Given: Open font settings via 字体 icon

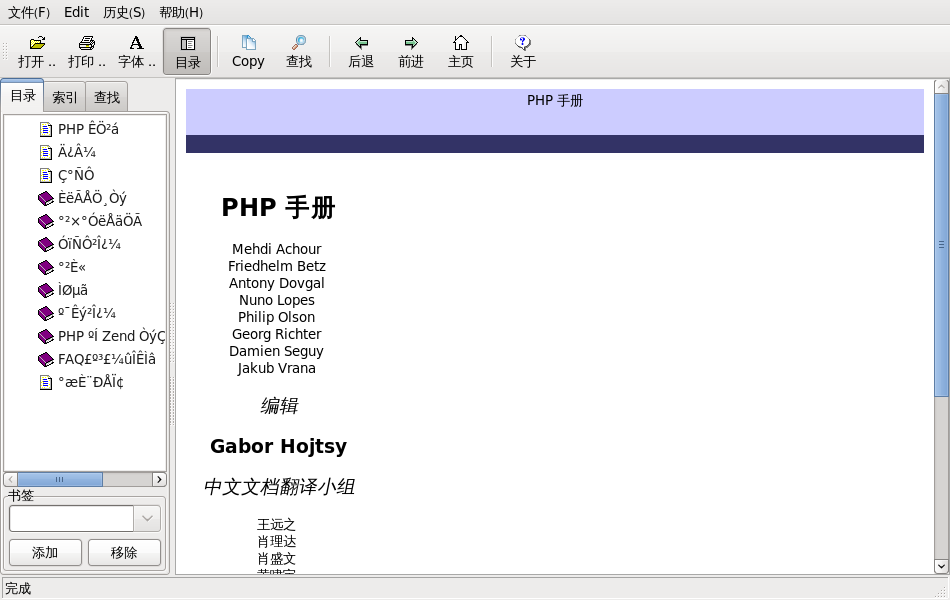Looking at the screenshot, I should 136,52.
